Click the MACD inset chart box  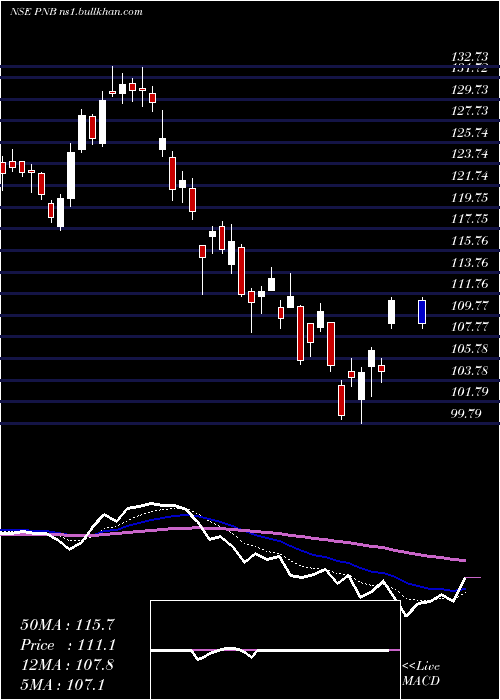pyautogui.click(x=275, y=650)
